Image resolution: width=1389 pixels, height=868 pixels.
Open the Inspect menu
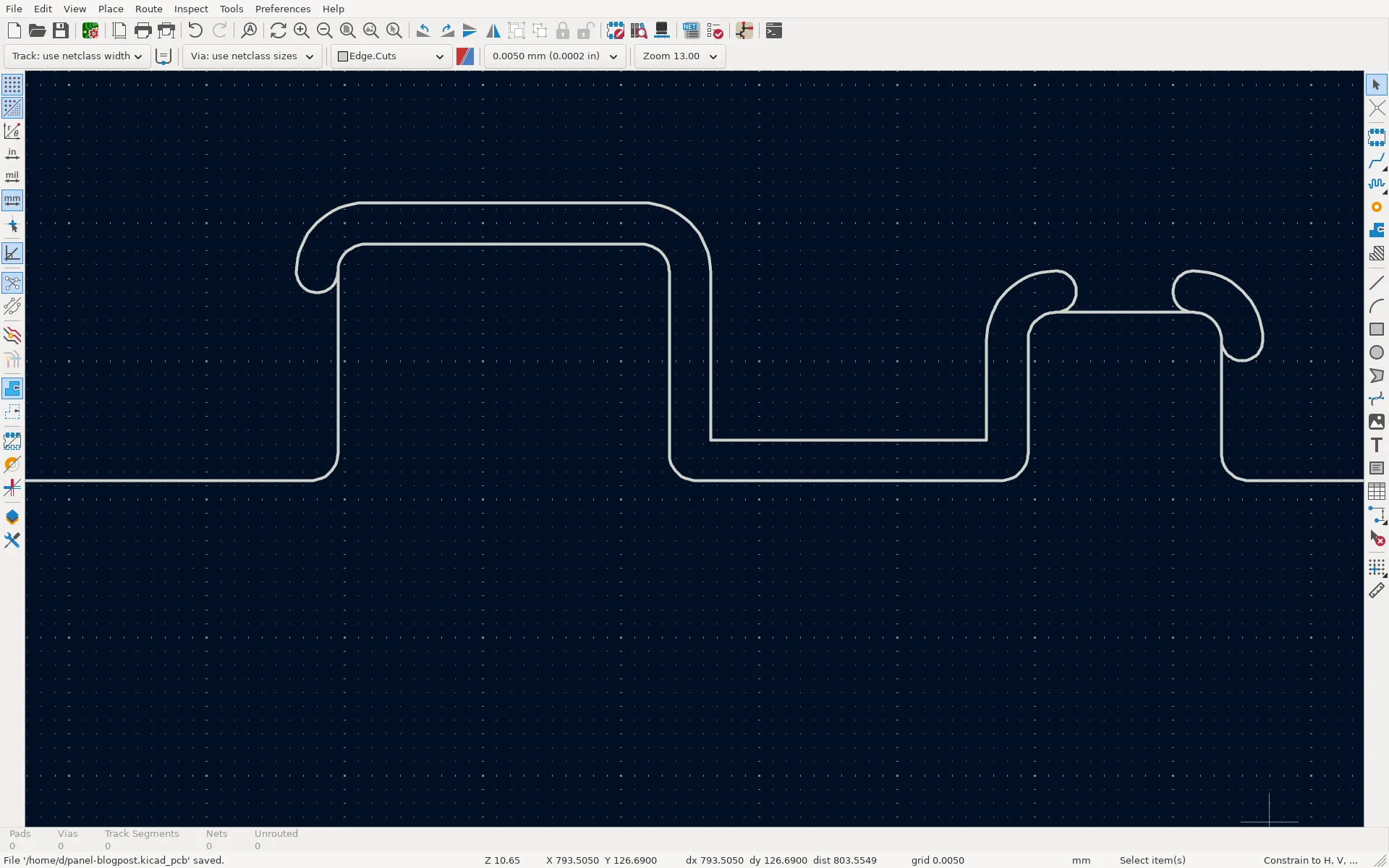click(191, 9)
